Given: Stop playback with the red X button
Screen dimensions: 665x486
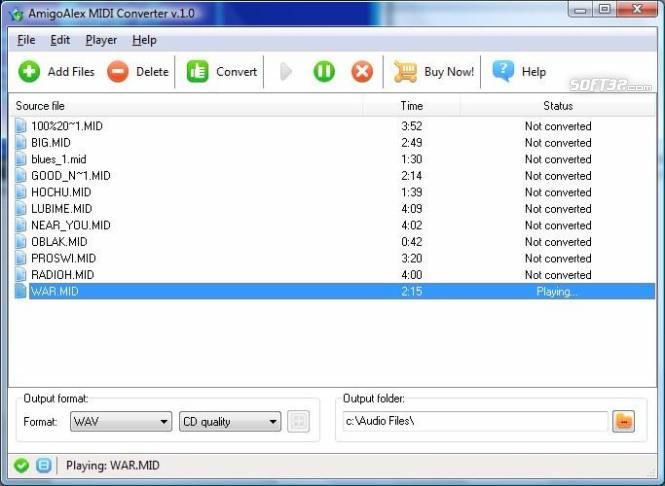Looking at the screenshot, I should [x=362, y=72].
